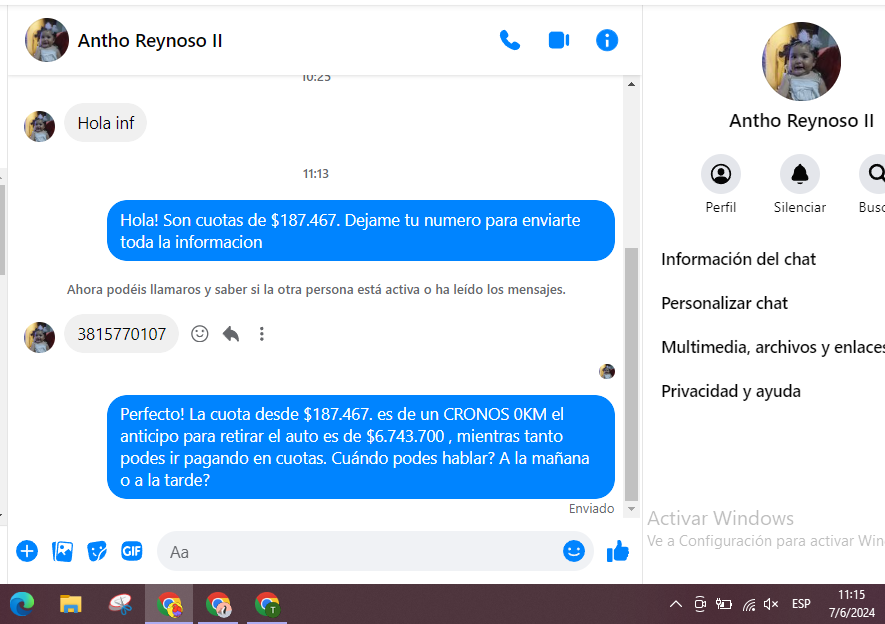The width and height of the screenshot is (885, 624).
Task: Reply to the phone number message
Action: point(231,334)
